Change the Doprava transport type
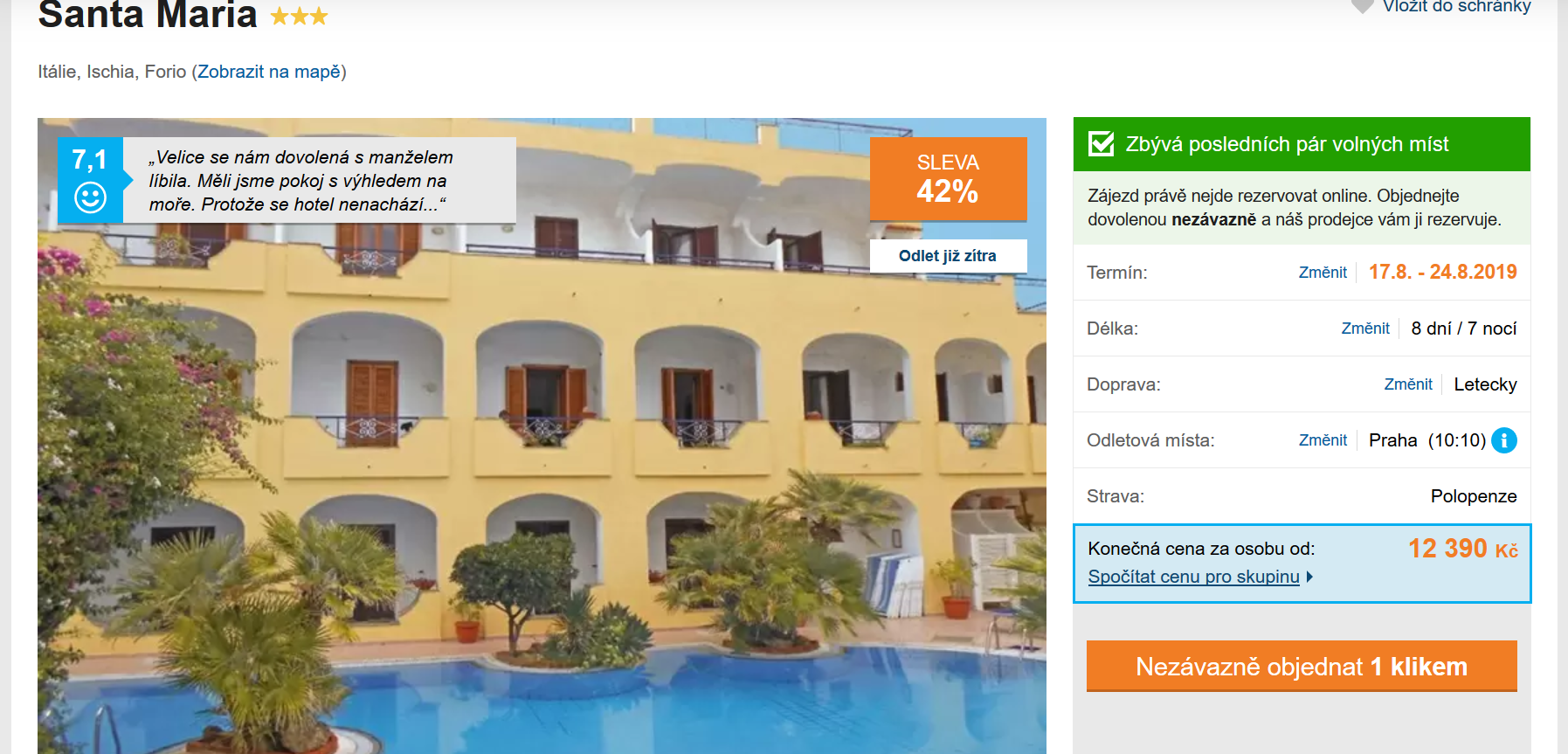 pos(1408,384)
